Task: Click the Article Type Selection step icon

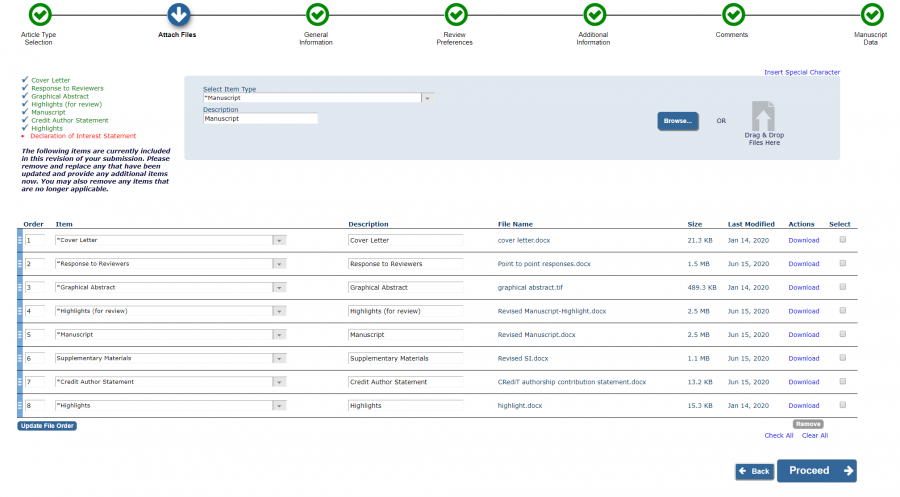Action: point(39,15)
